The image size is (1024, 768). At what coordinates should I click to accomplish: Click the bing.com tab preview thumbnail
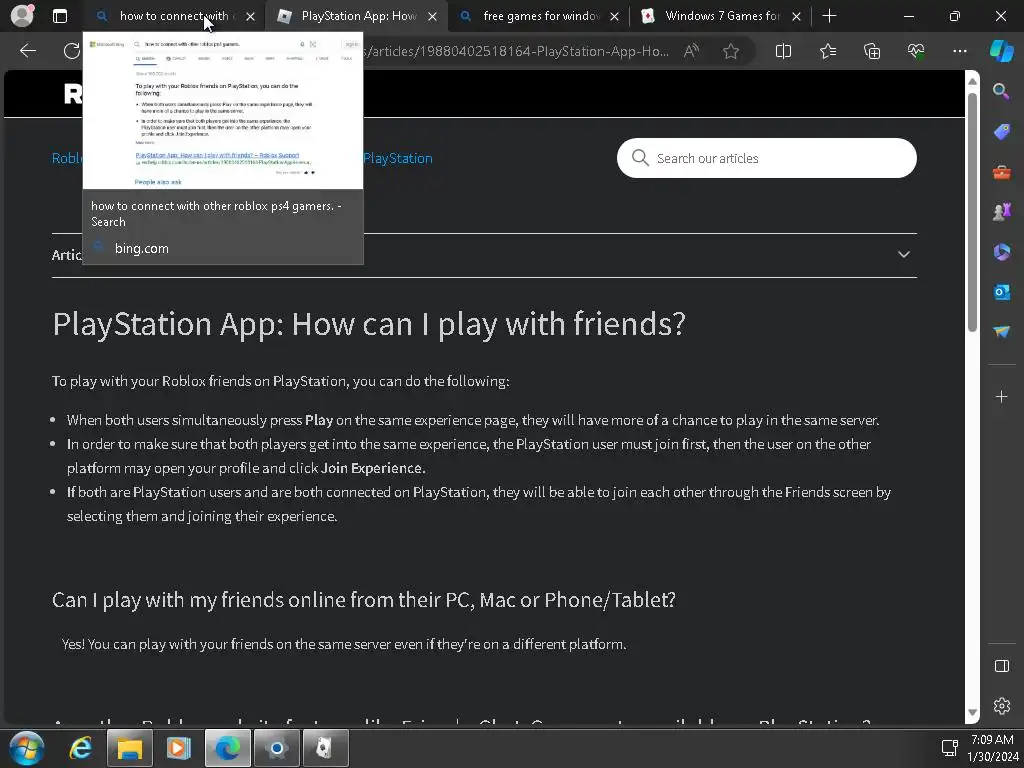click(223, 111)
